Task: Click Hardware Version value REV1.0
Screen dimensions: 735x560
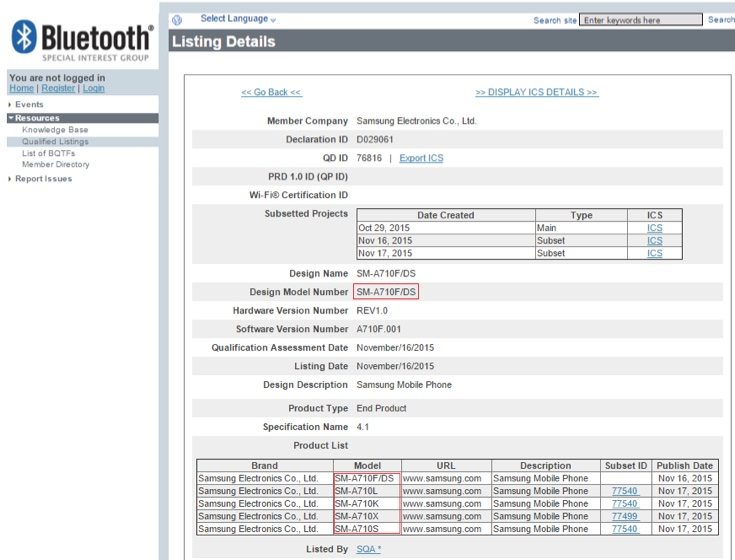Action: click(372, 311)
